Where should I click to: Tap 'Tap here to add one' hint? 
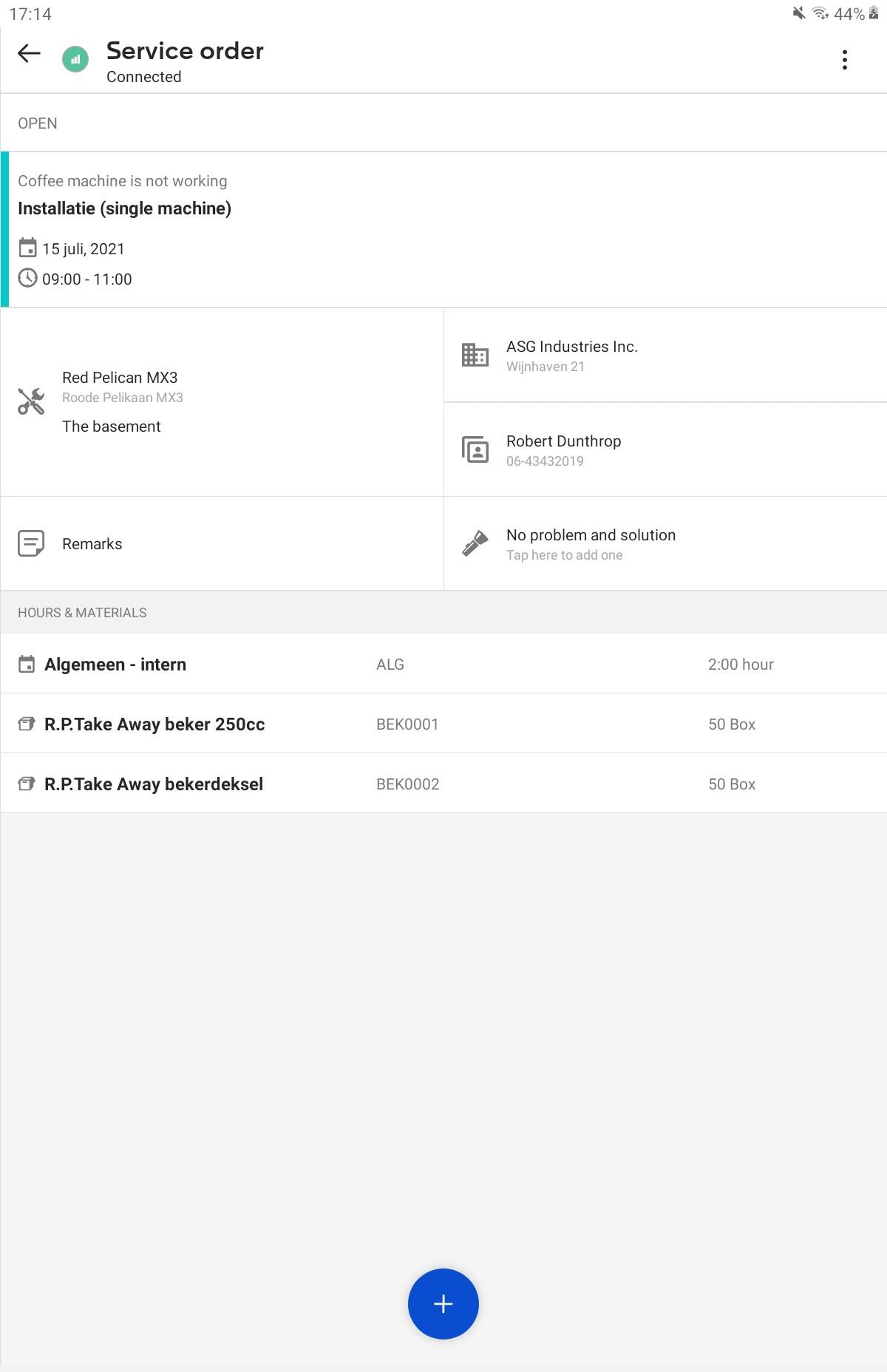(x=564, y=555)
